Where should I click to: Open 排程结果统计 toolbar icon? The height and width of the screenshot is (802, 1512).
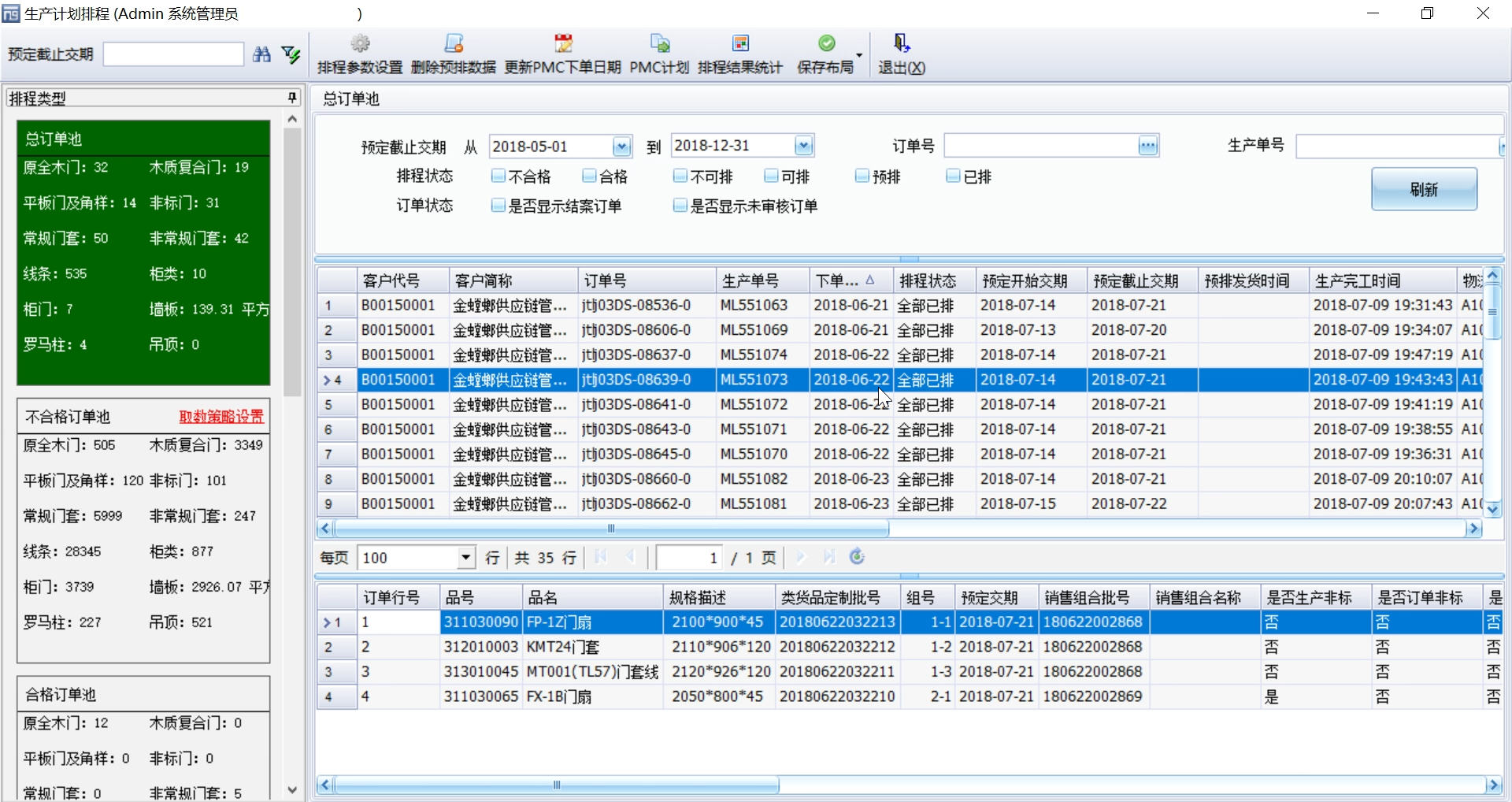[740, 44]
